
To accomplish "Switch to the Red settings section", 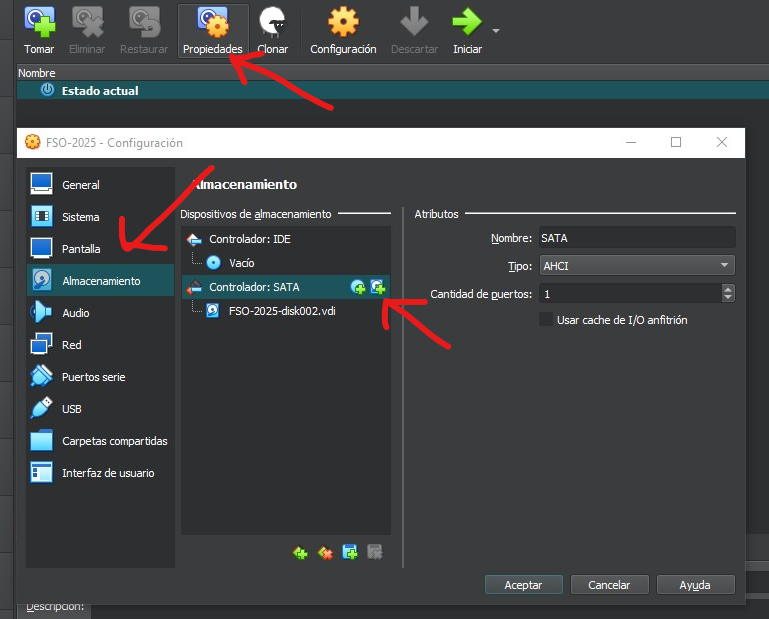I will point(71,345).
